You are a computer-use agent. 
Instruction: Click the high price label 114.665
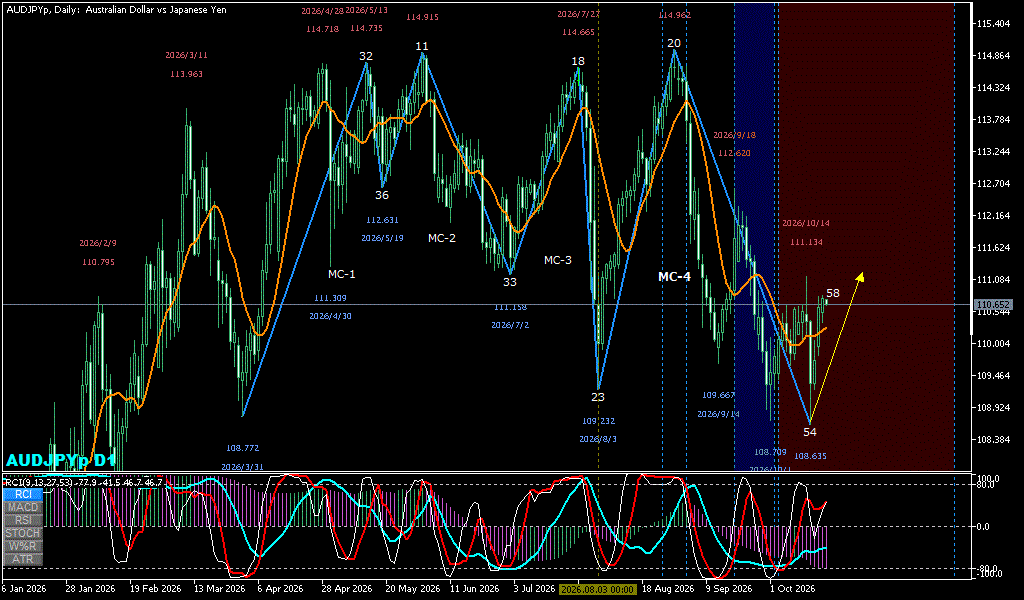pyautogui.click(x=579, y=33)
